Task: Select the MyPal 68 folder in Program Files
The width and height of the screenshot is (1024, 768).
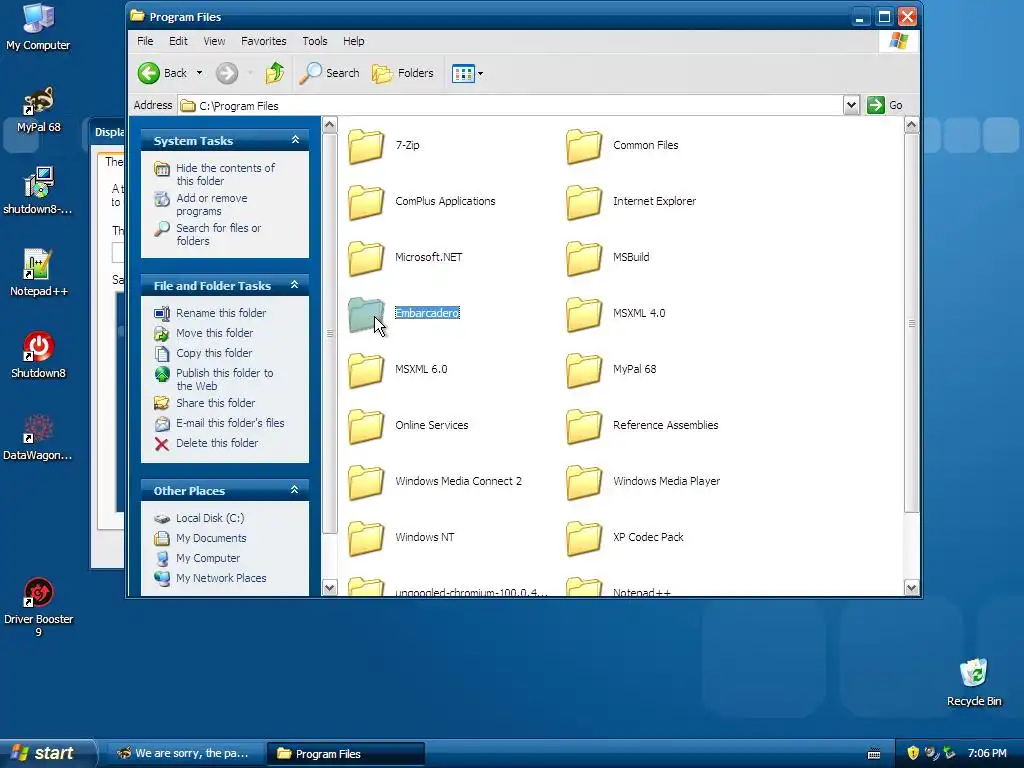Action: click(584, 370)
